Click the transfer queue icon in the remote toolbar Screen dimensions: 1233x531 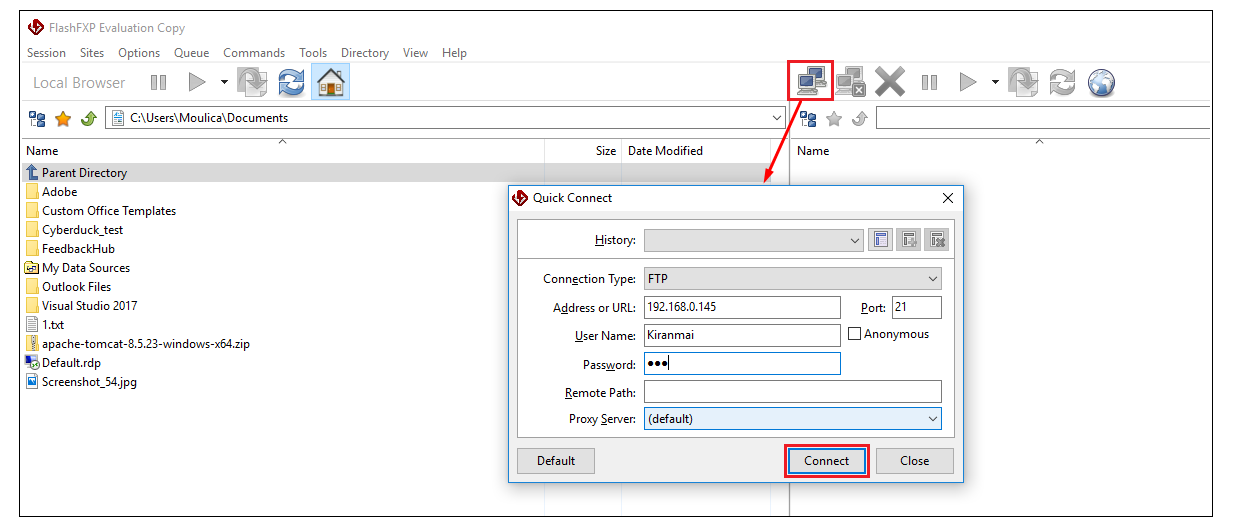tap(1023, 82)
